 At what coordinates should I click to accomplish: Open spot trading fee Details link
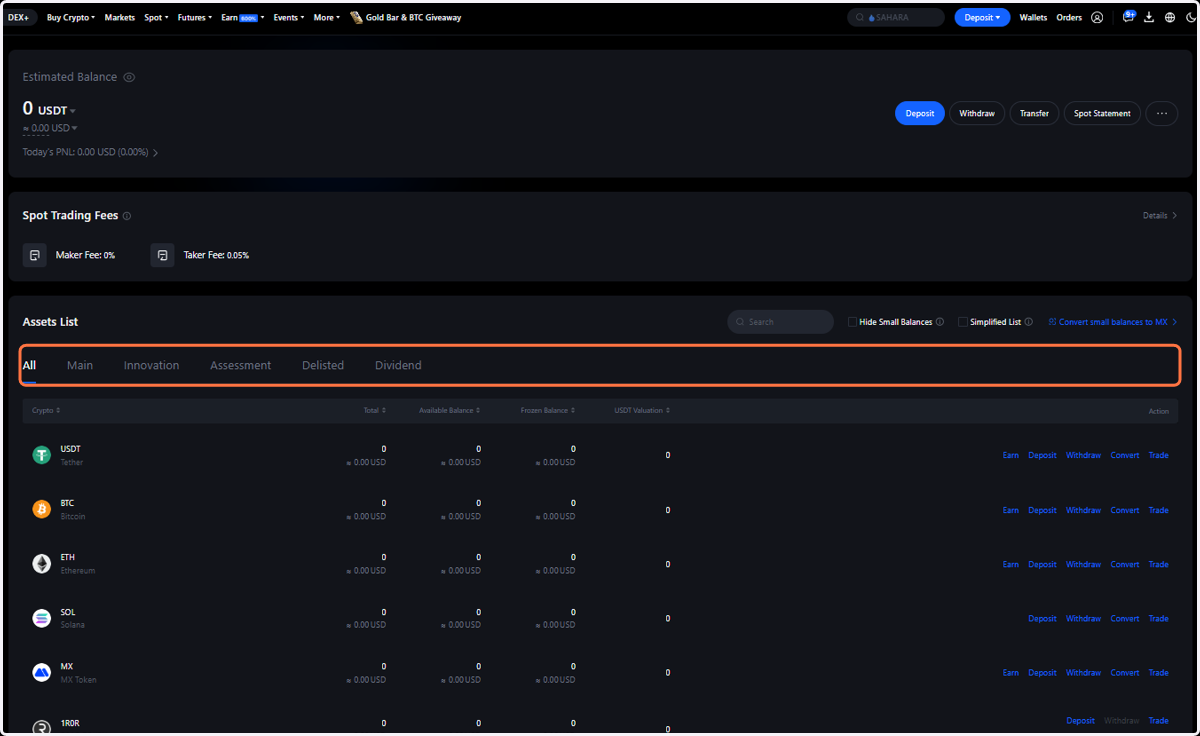click(1160, 215)
